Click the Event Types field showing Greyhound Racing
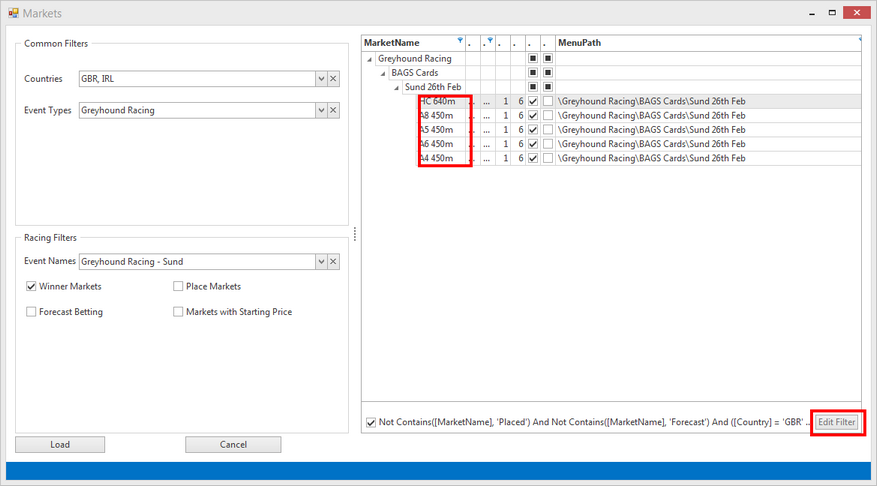 pyautogui.click(x=197, y=110)
